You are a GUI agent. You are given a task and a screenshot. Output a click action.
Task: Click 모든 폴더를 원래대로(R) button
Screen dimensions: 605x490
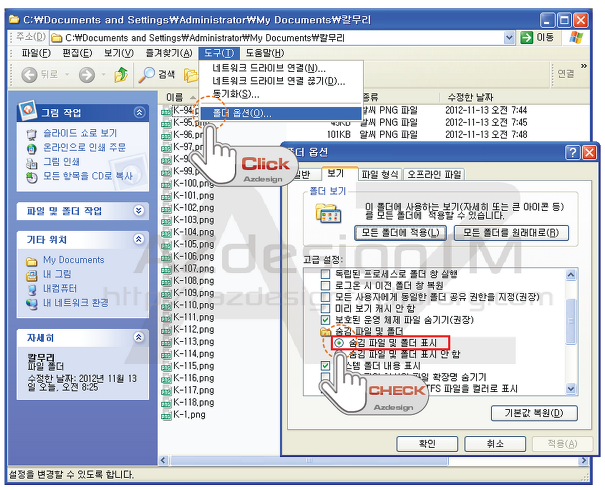[511, 233]
